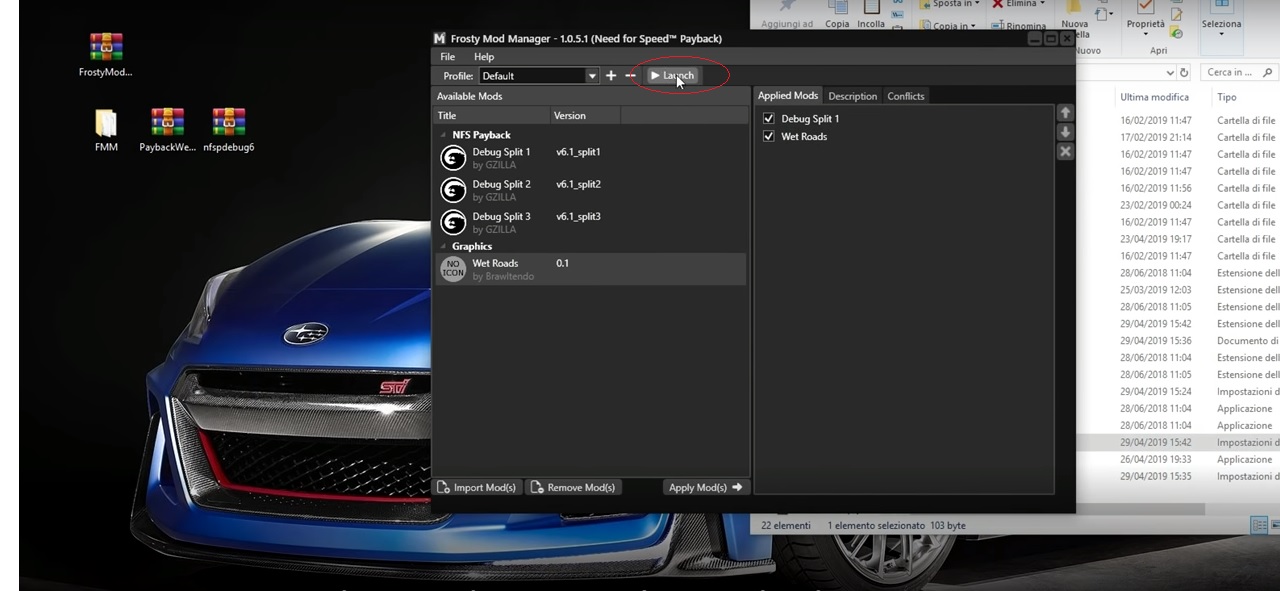Viewport: 1280px width, 591px height.
Task: Click the Import Mod(s) button
Action: click(x=477, y=487)
